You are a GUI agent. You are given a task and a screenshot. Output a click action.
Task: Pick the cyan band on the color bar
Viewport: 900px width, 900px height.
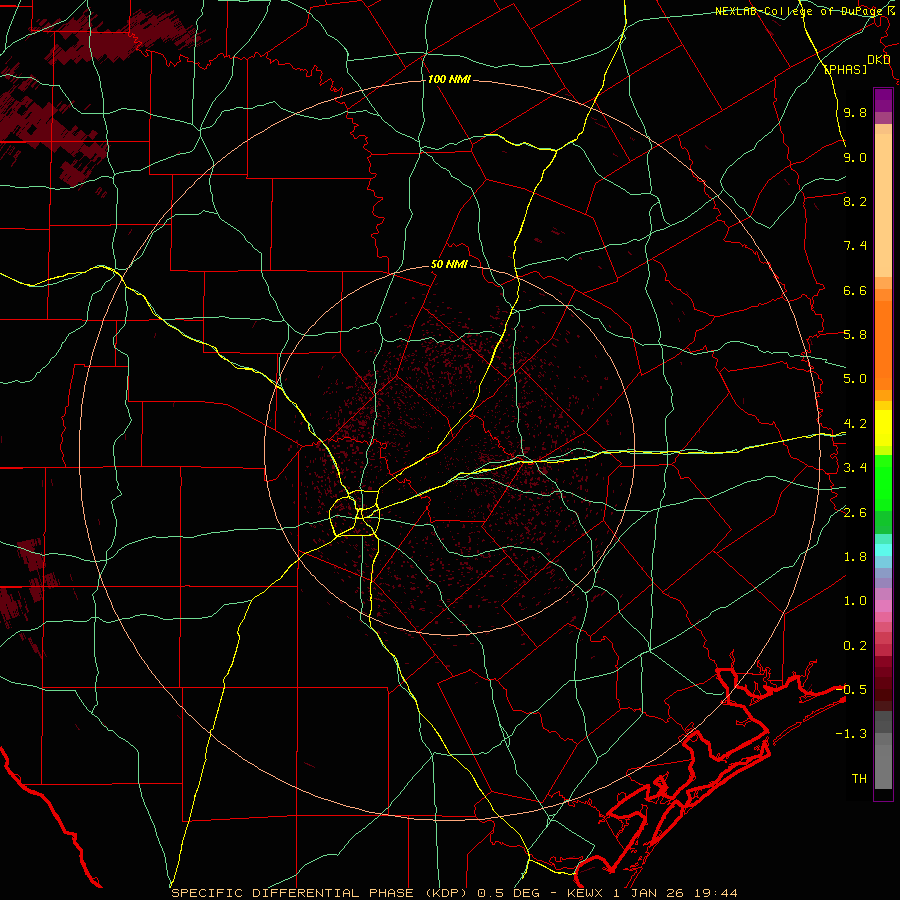(883, 549)
